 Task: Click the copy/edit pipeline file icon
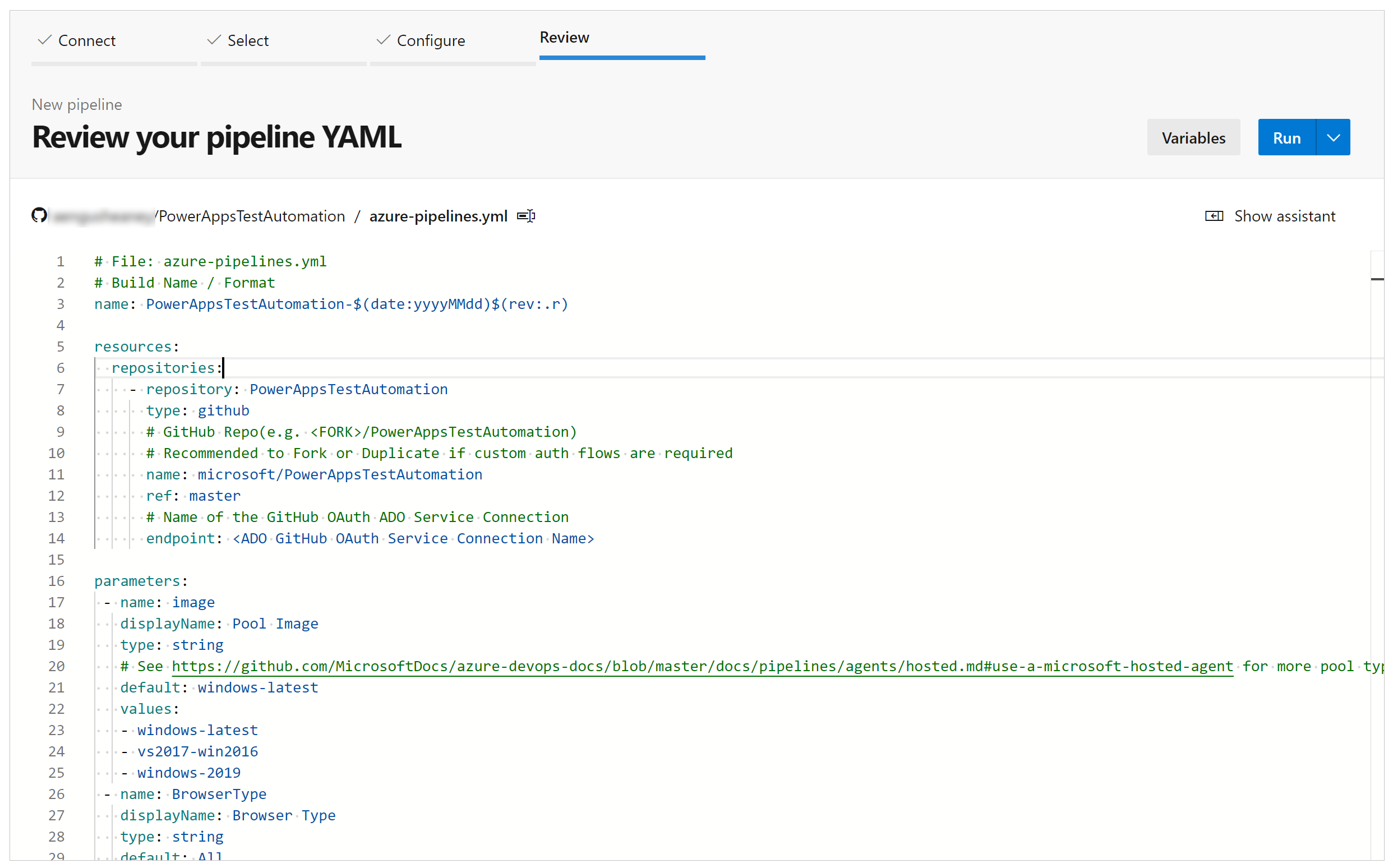click(525, 215)
